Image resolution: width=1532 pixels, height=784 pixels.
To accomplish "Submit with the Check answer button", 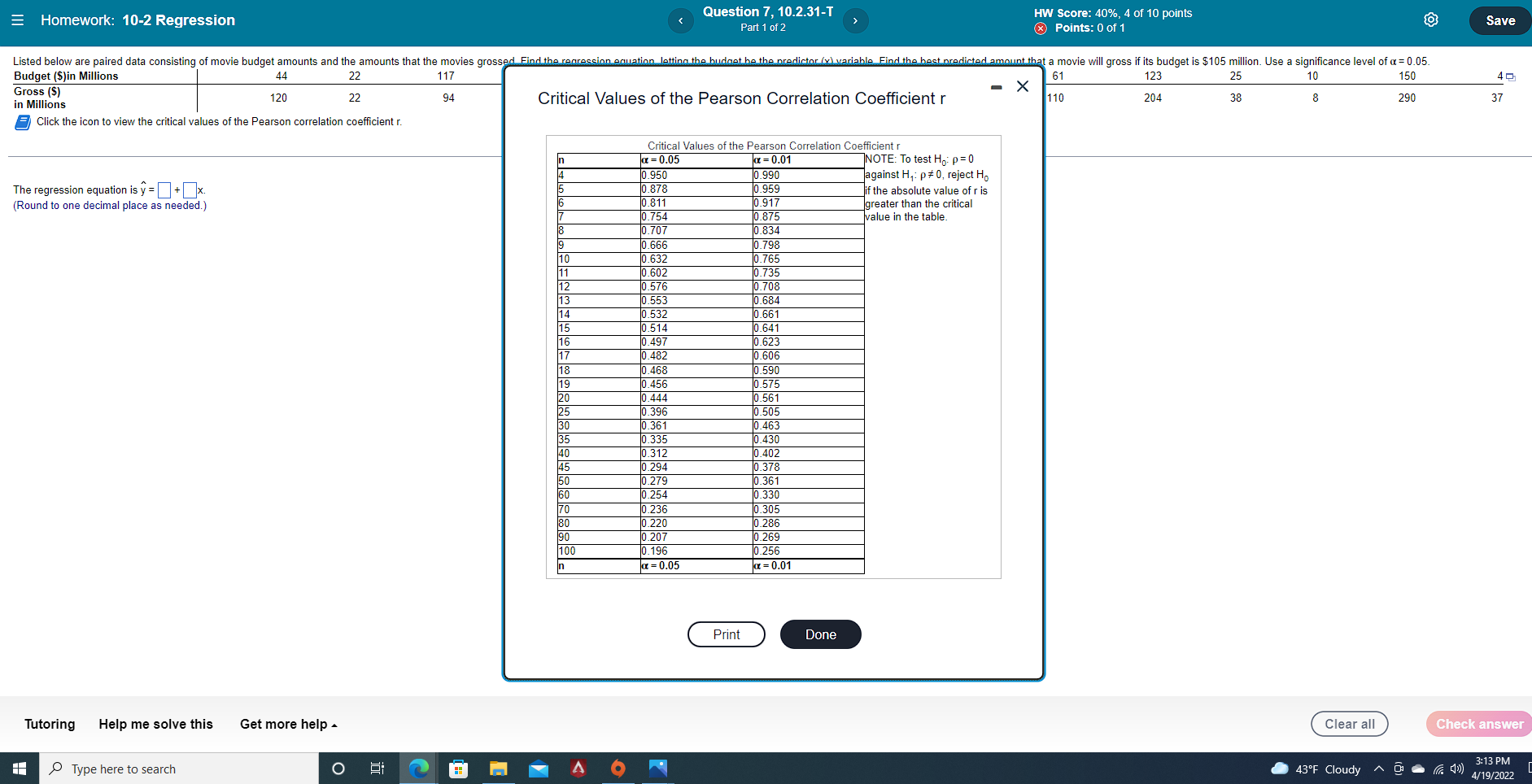I will tap(1478, 724).
